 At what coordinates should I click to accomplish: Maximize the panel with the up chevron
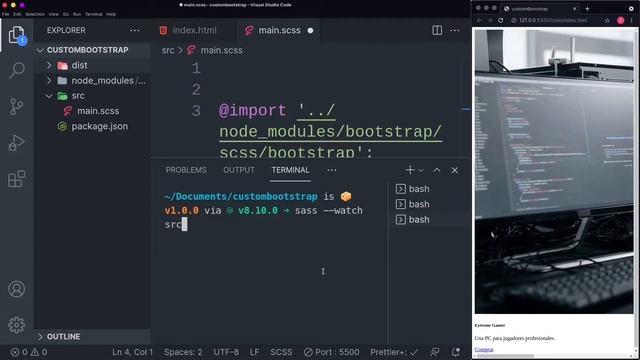point(437,170)
